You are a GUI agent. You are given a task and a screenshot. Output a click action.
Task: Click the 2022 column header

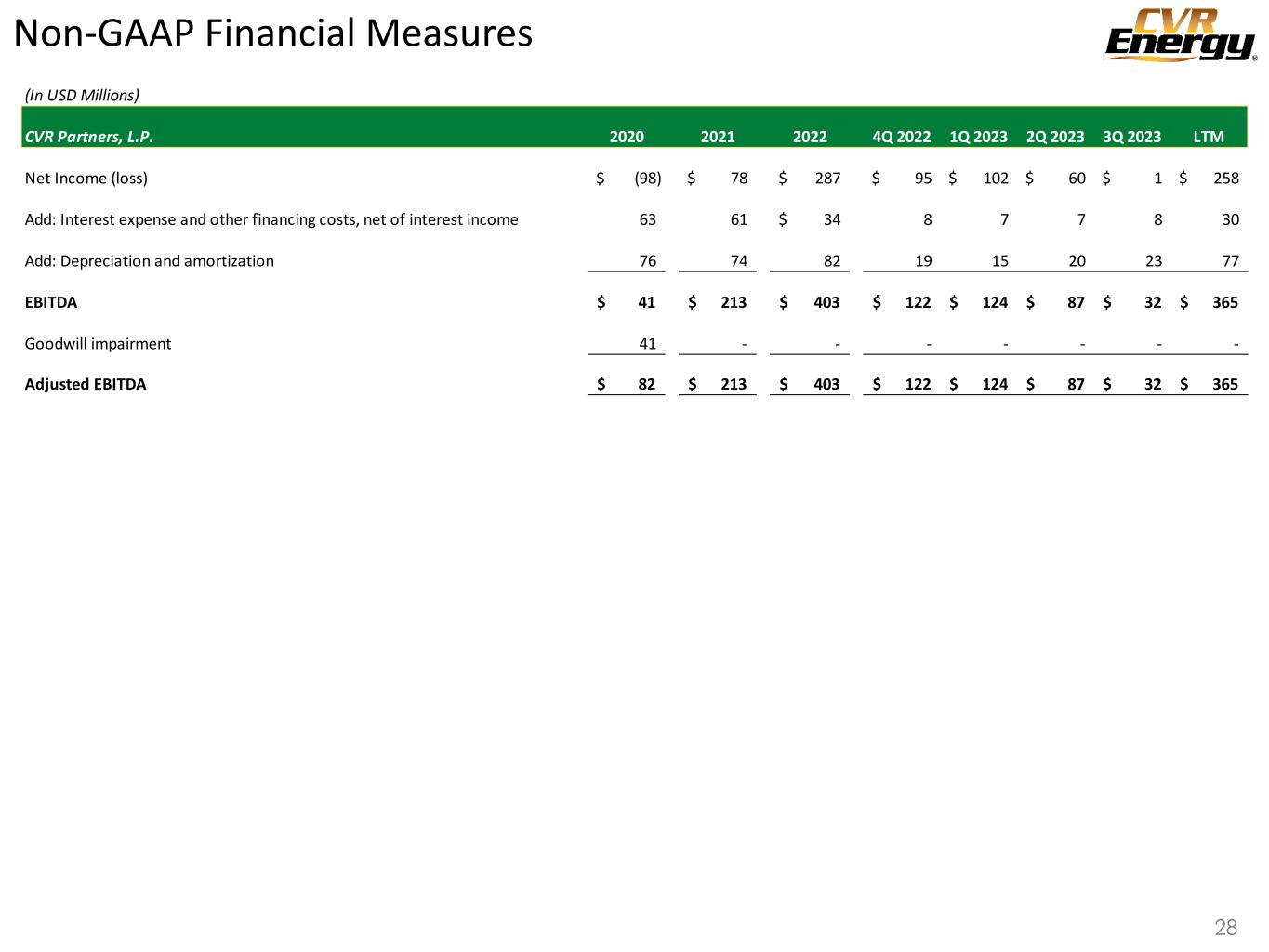(x=810, y=137)
